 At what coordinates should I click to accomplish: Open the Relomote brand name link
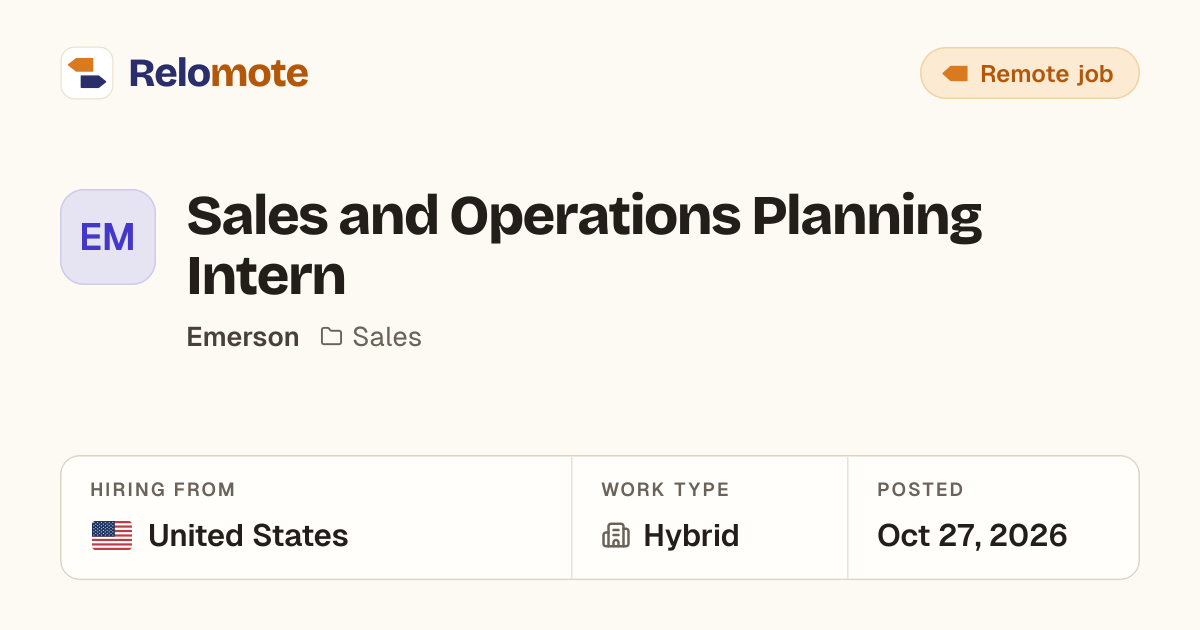218,73
